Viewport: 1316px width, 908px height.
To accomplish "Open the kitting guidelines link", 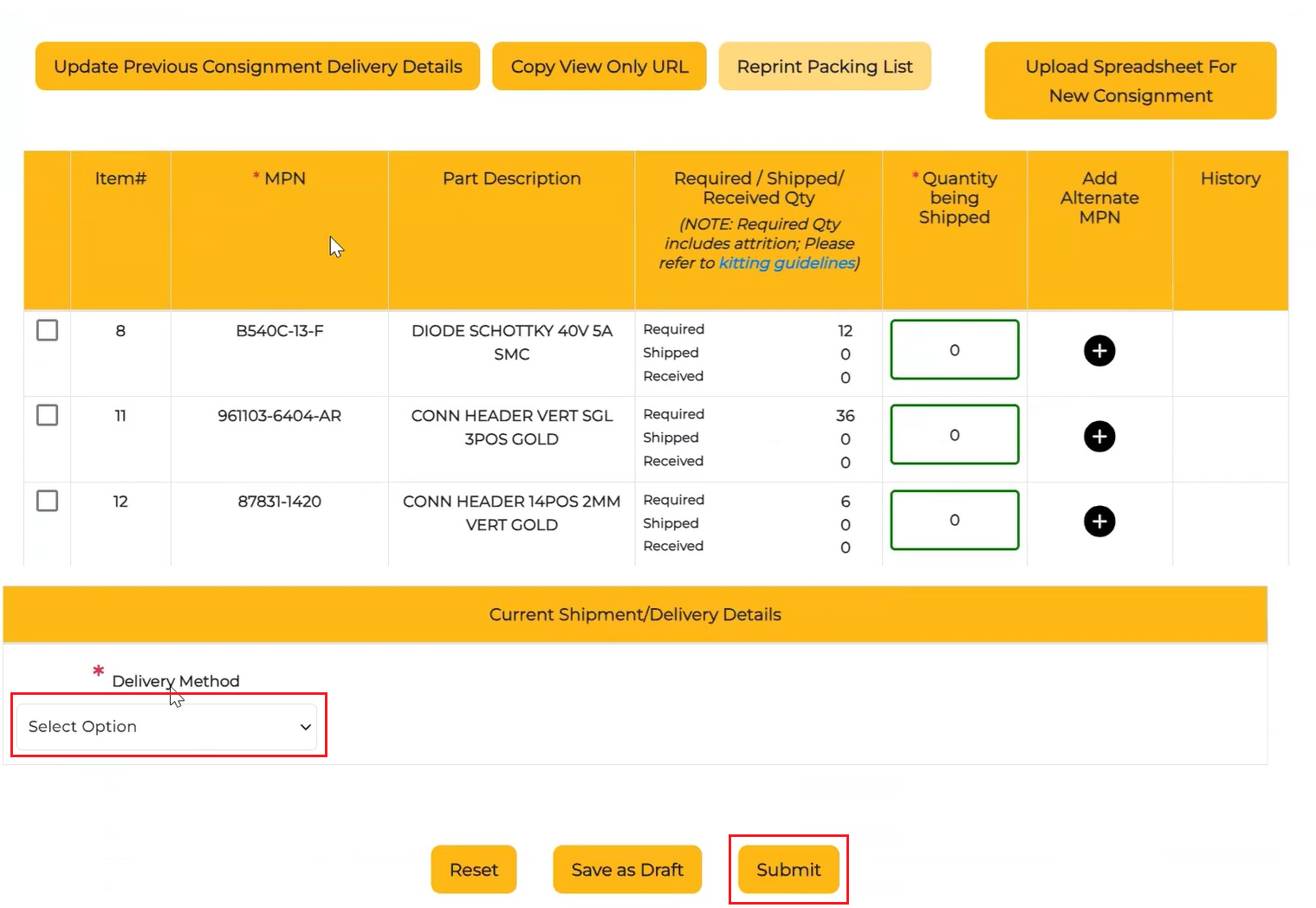I will click(x=786, y=263).
